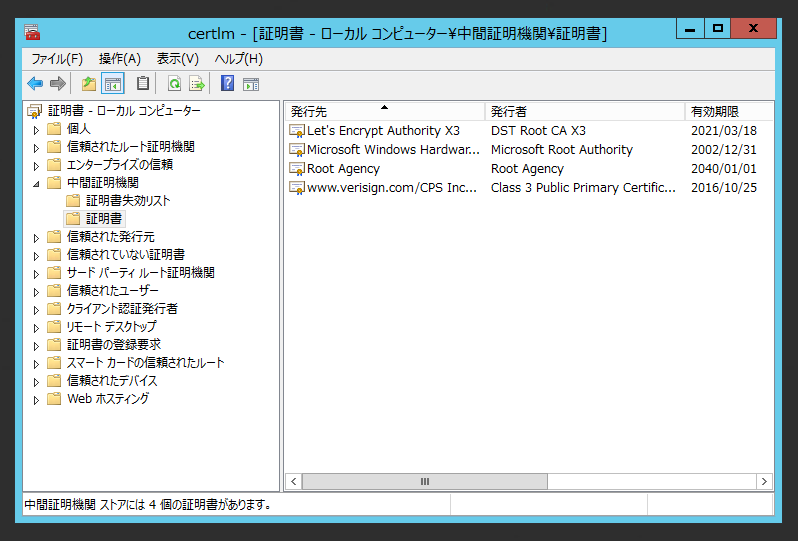Sort by the 発行者 column header
Screen dimensions: 798x541
(x=584, y=111)
